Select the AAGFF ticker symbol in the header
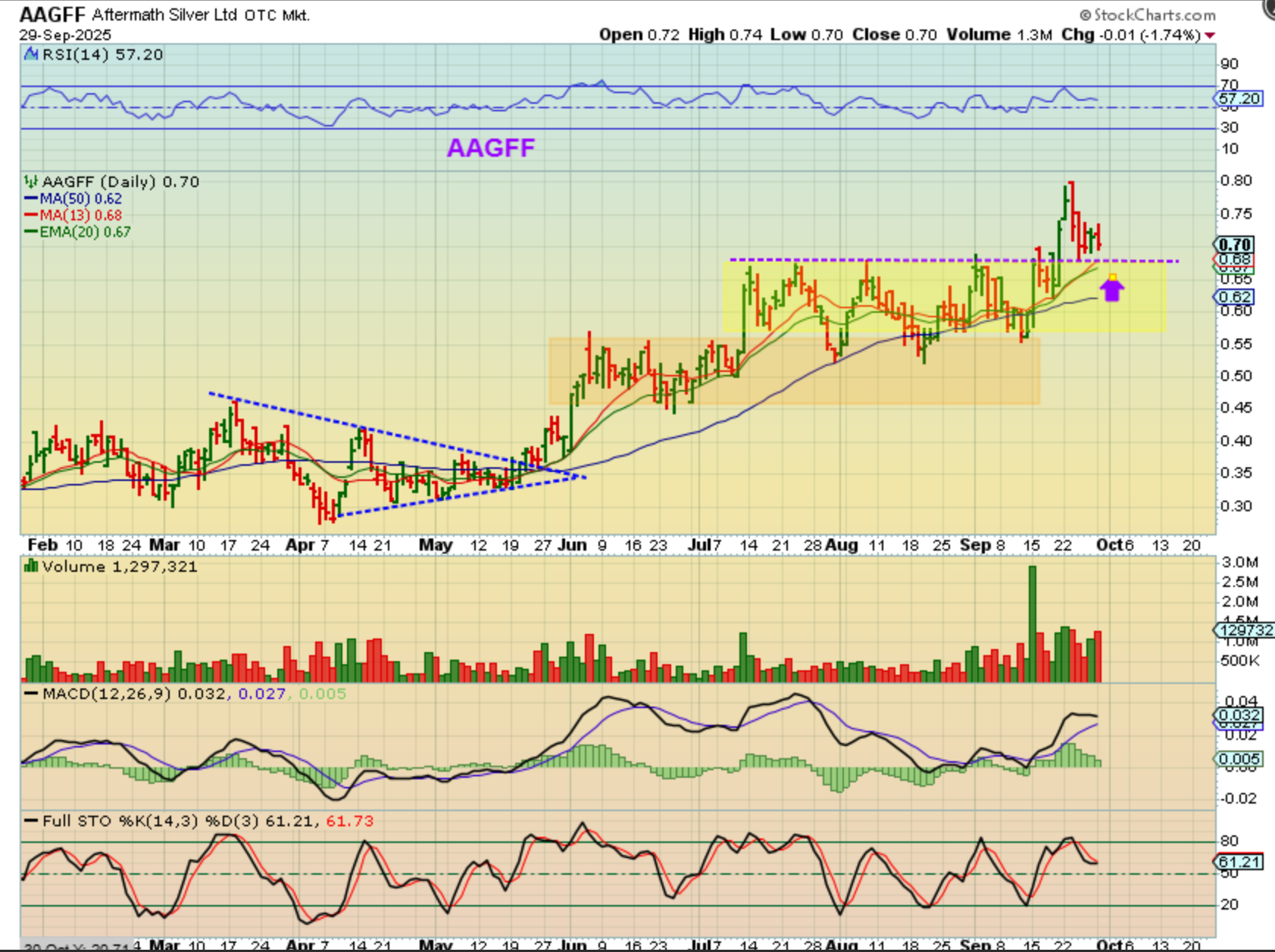 52,14
